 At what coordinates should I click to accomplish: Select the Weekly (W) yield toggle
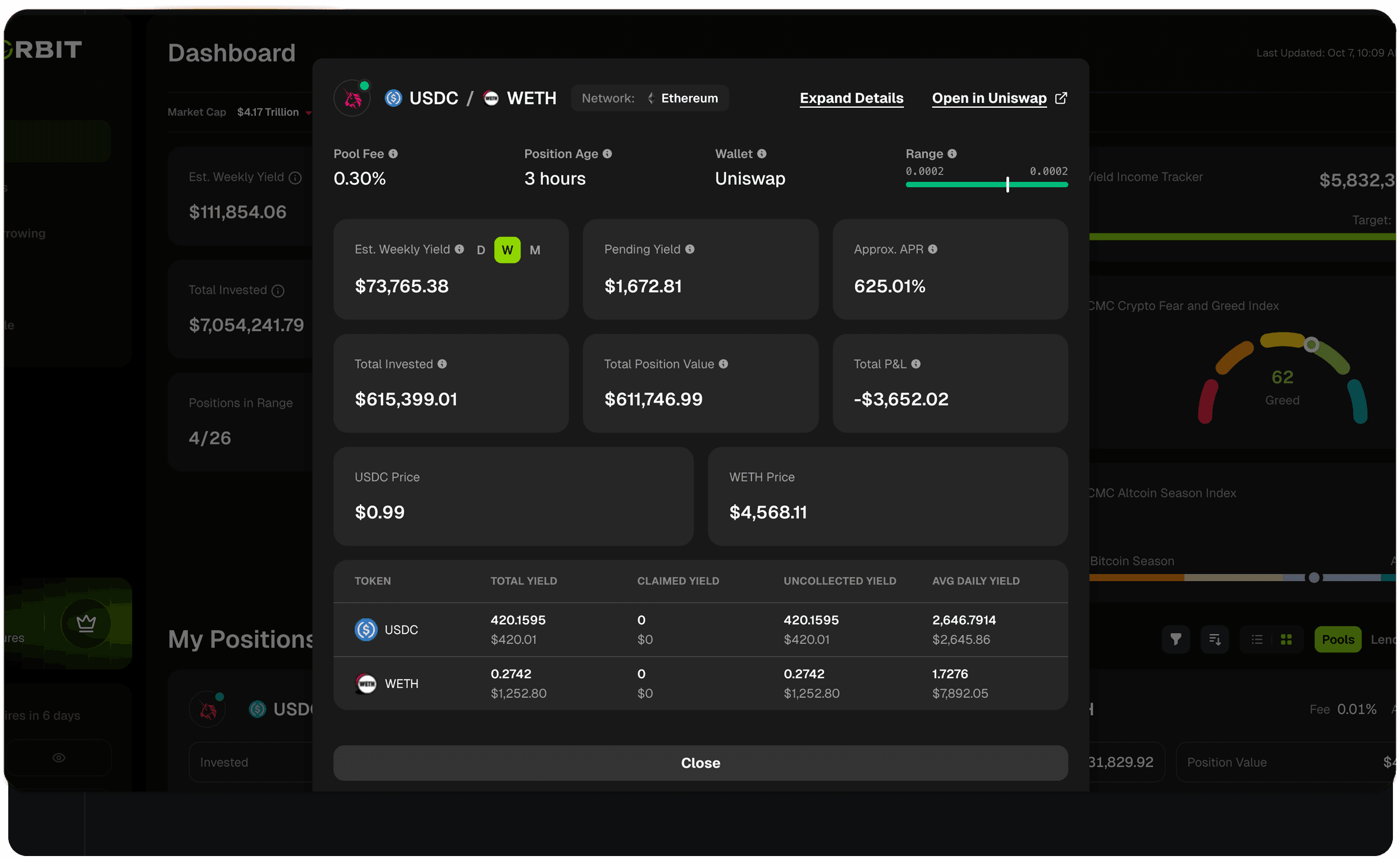508,250
